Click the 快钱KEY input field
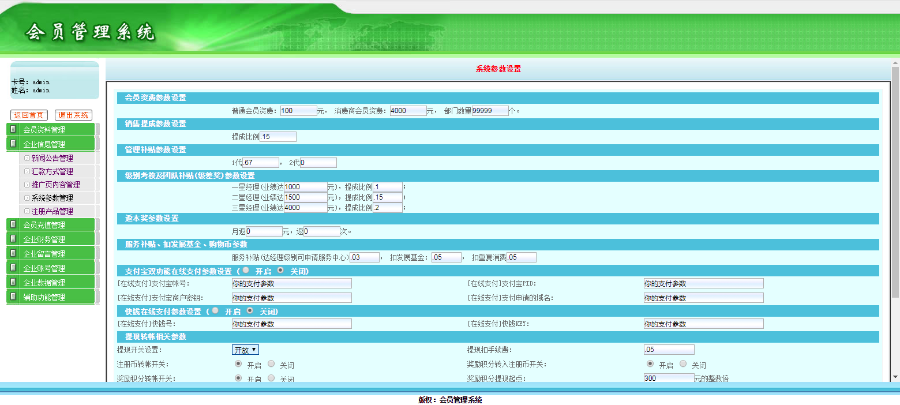This screenshot has width=900, height=405. click(704, 324)
